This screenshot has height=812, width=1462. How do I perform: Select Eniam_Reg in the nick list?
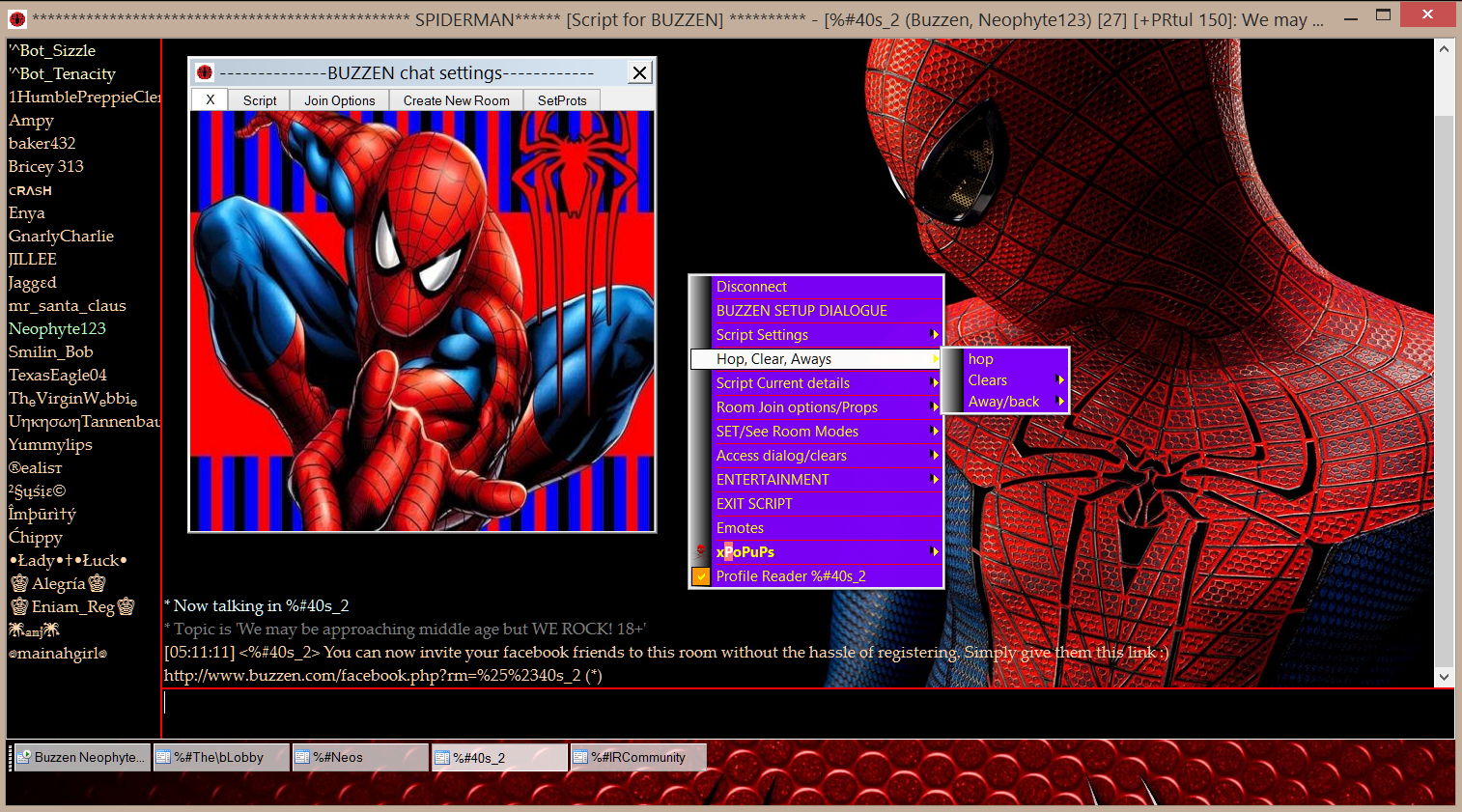(72, 606)
